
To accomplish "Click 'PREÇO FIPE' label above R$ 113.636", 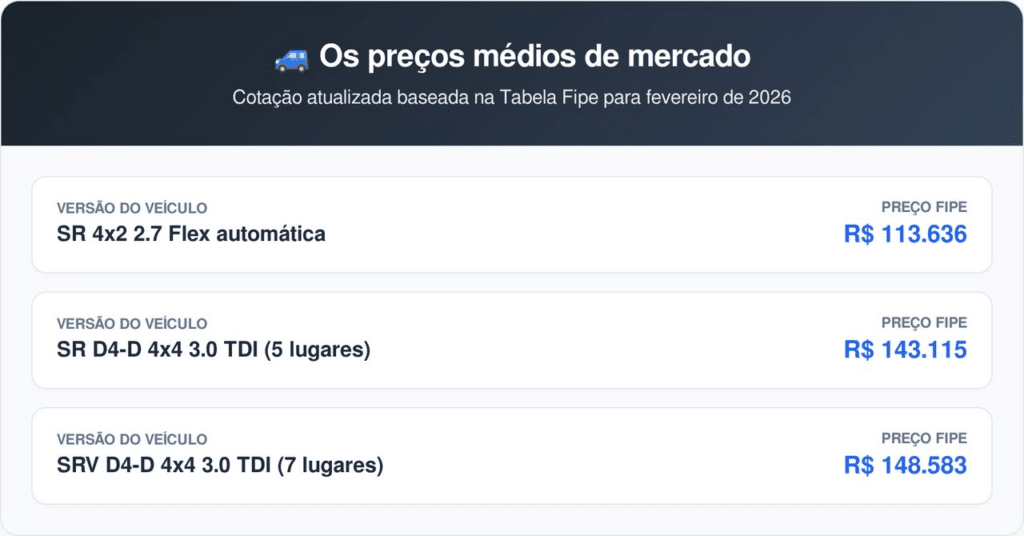I will [924, 208].
